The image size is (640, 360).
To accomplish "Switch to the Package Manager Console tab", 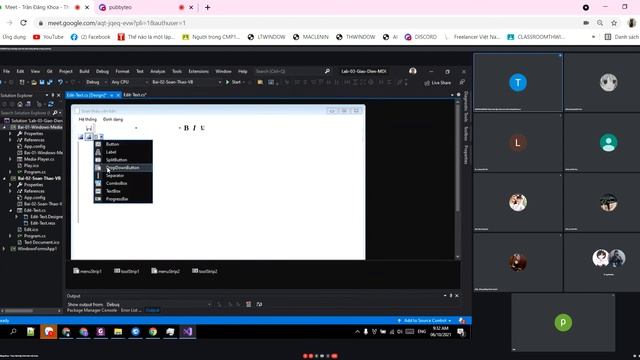I will click(92, 310).
